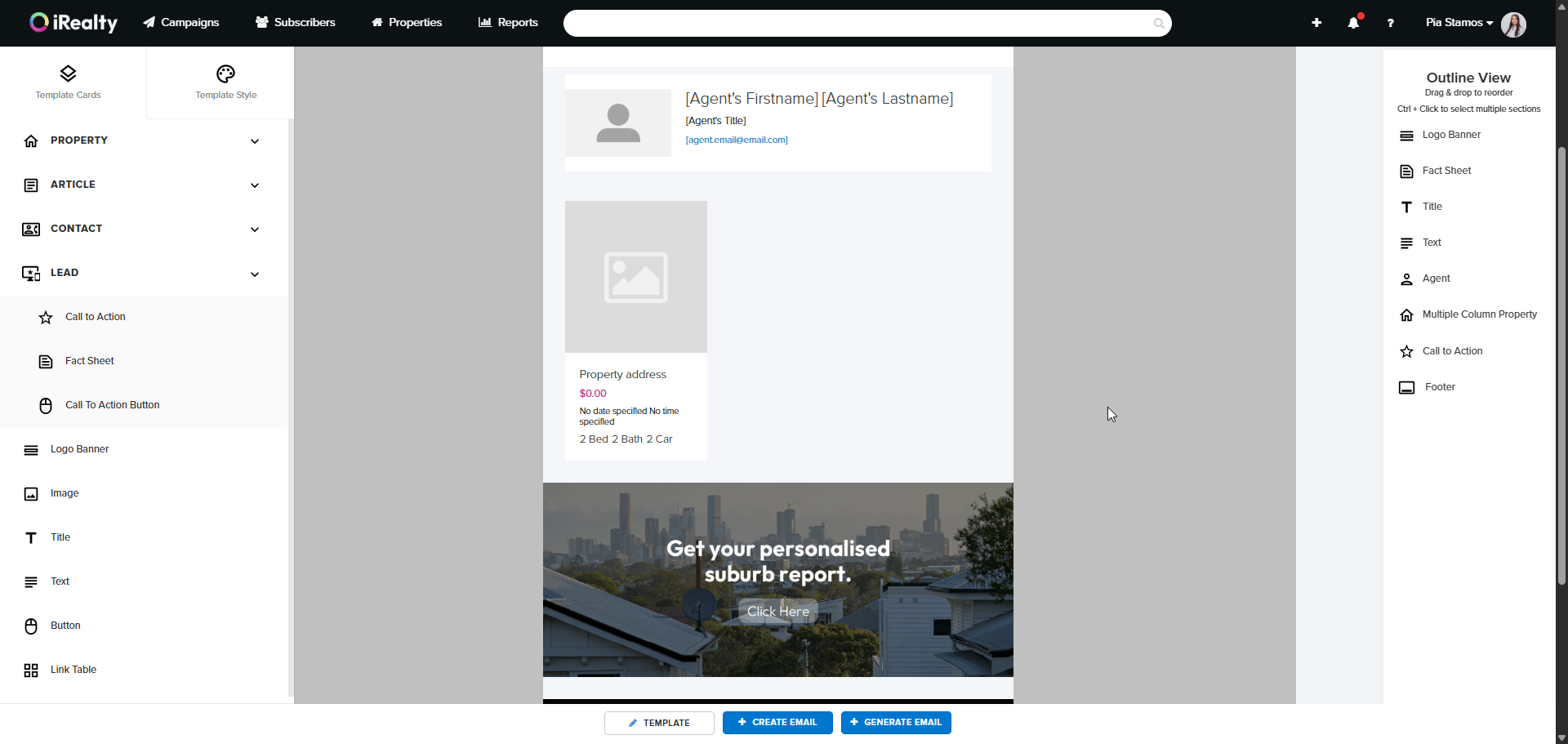The image size is (1568, 744).
Task: Click the top search input field
Action: (x=857, y=23)
